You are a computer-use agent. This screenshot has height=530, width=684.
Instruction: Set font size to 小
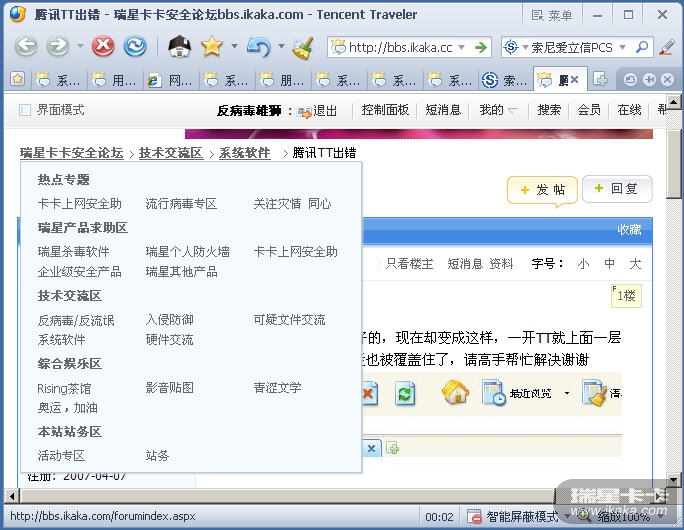tap(583, 263)
